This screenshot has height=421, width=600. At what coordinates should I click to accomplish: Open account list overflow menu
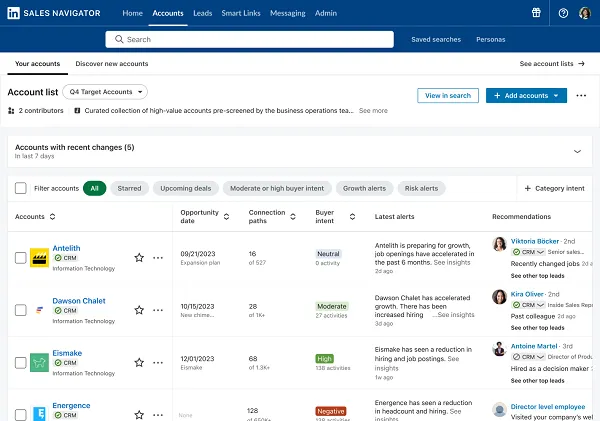point(581,95)
